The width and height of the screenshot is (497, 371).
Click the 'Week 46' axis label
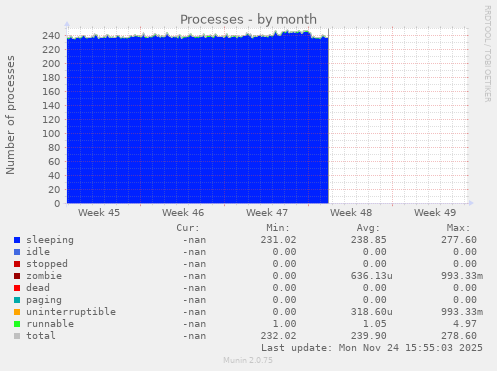click(183, 213)
